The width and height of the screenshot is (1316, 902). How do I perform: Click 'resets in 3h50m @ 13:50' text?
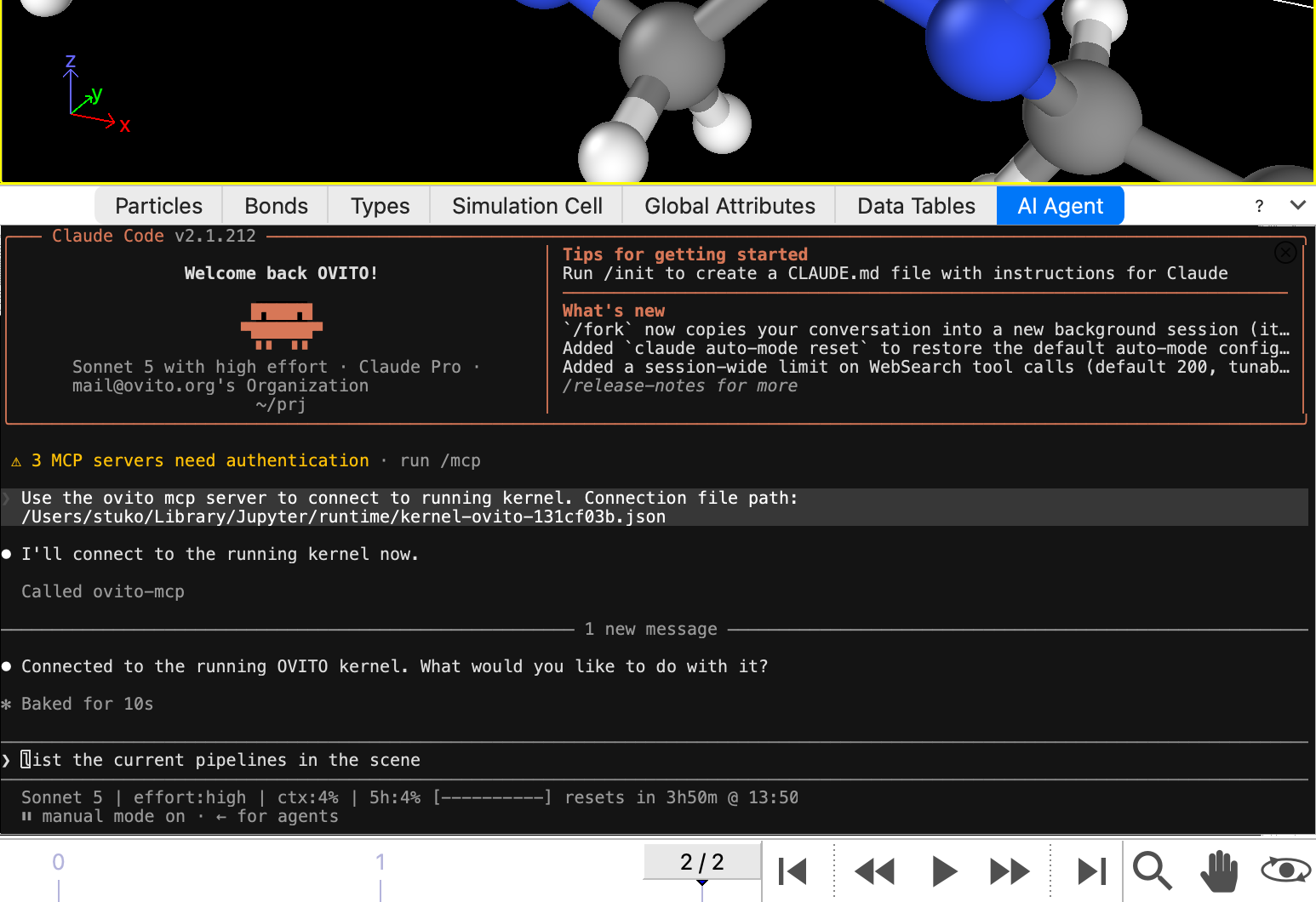[682, 797]
